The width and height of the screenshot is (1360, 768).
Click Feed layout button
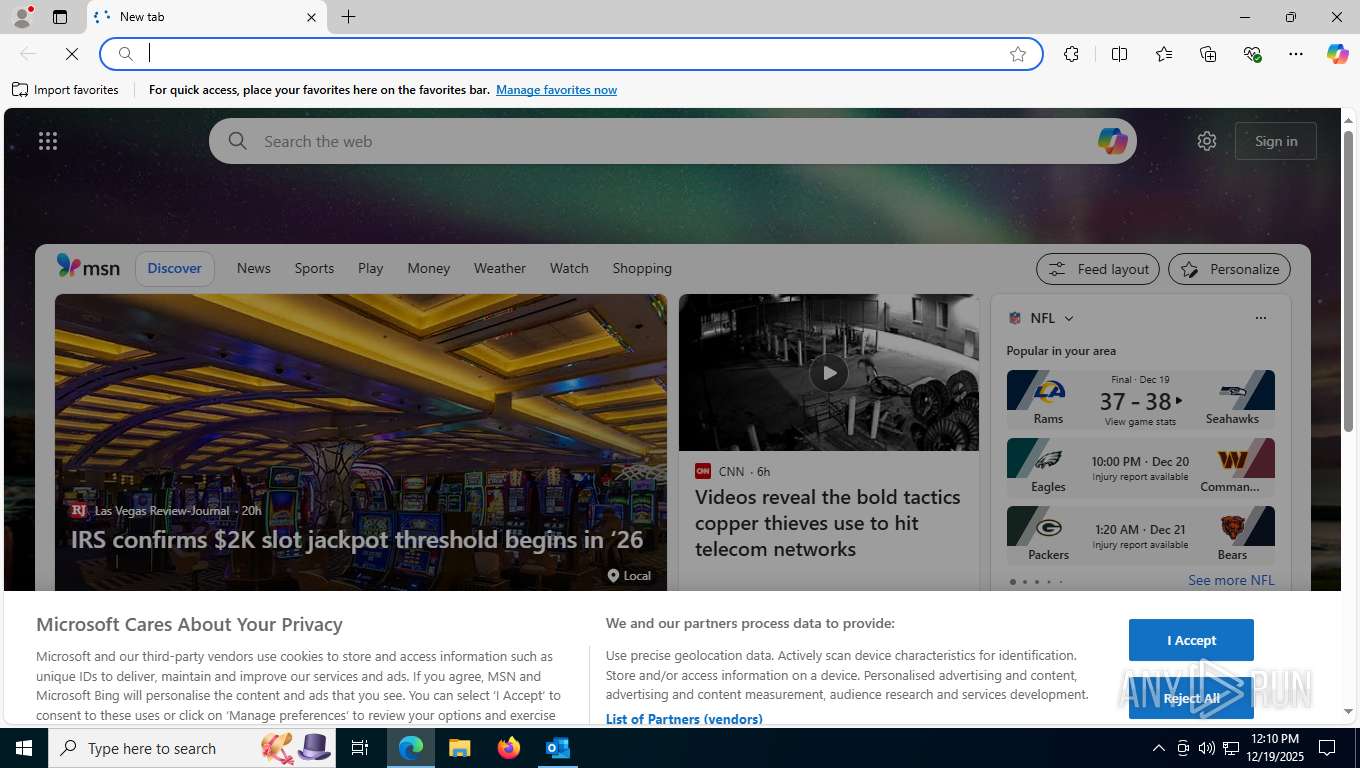pos(1098,269)
